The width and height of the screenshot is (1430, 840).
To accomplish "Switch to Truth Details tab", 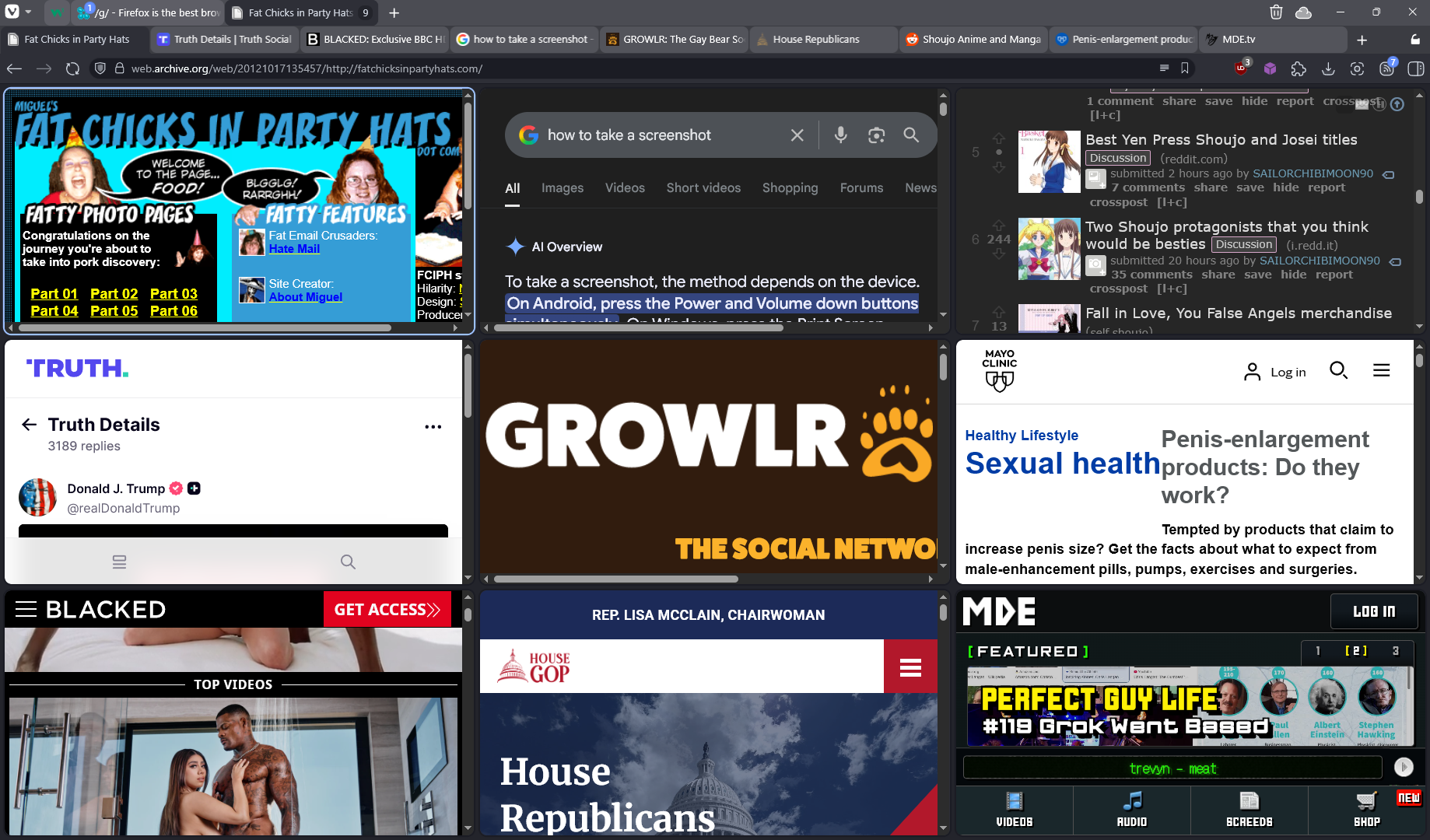I will point(224,39).
